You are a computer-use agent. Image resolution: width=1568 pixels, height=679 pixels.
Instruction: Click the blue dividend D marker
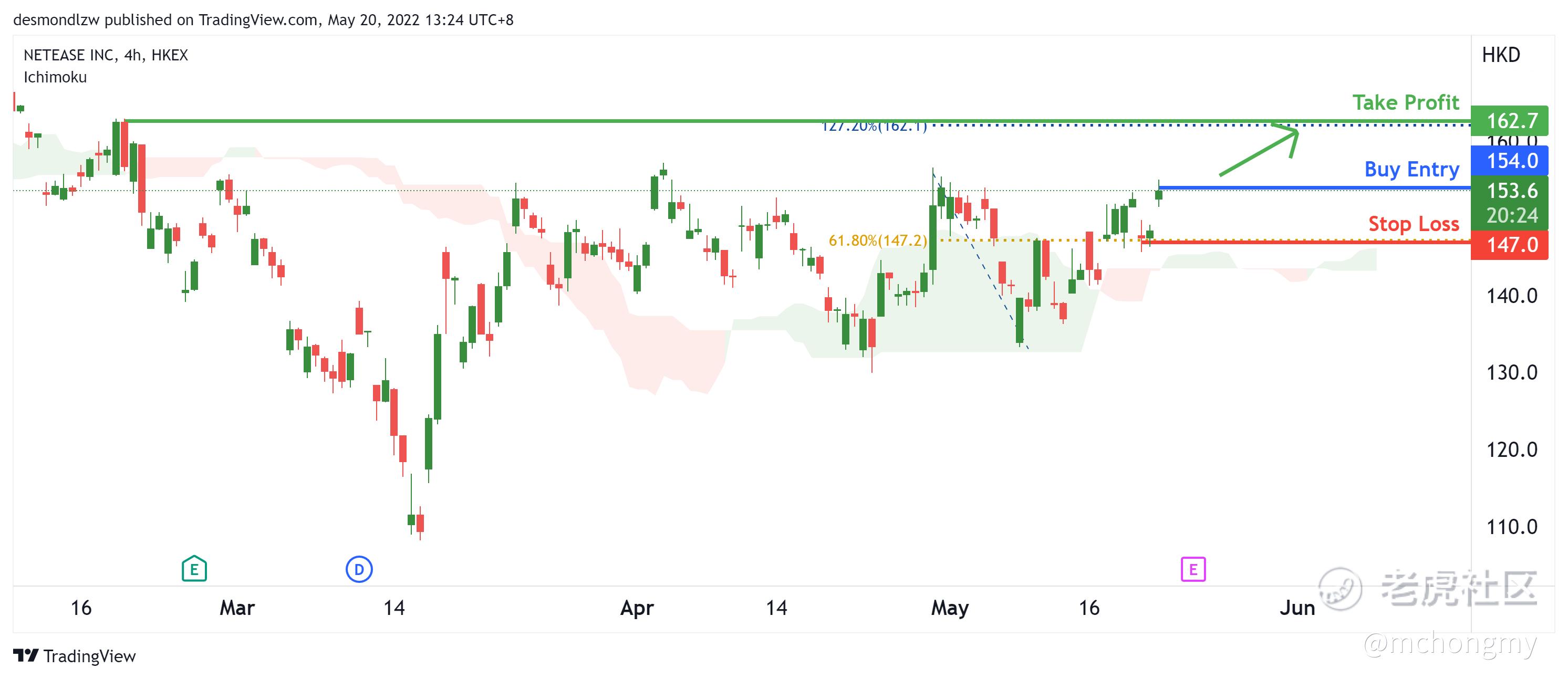click(359, 569)
